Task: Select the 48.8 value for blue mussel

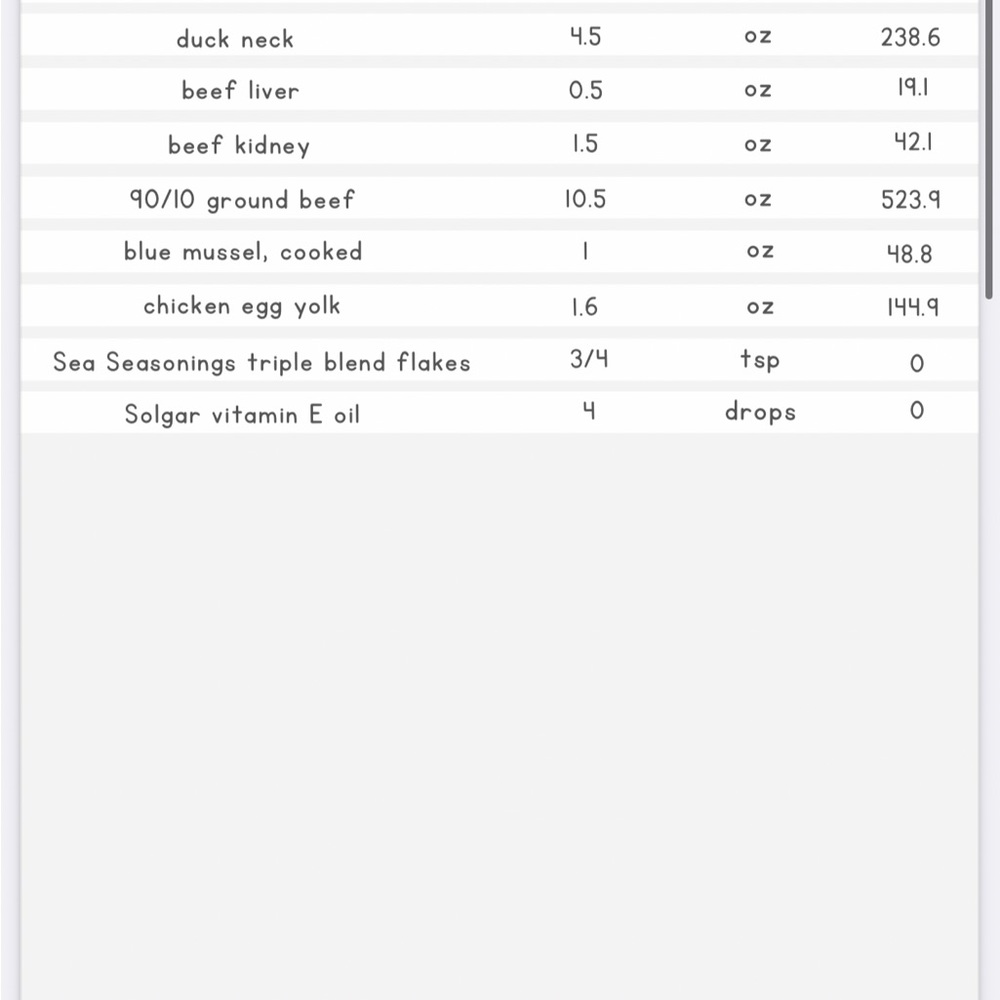Action: coord(910,254)
